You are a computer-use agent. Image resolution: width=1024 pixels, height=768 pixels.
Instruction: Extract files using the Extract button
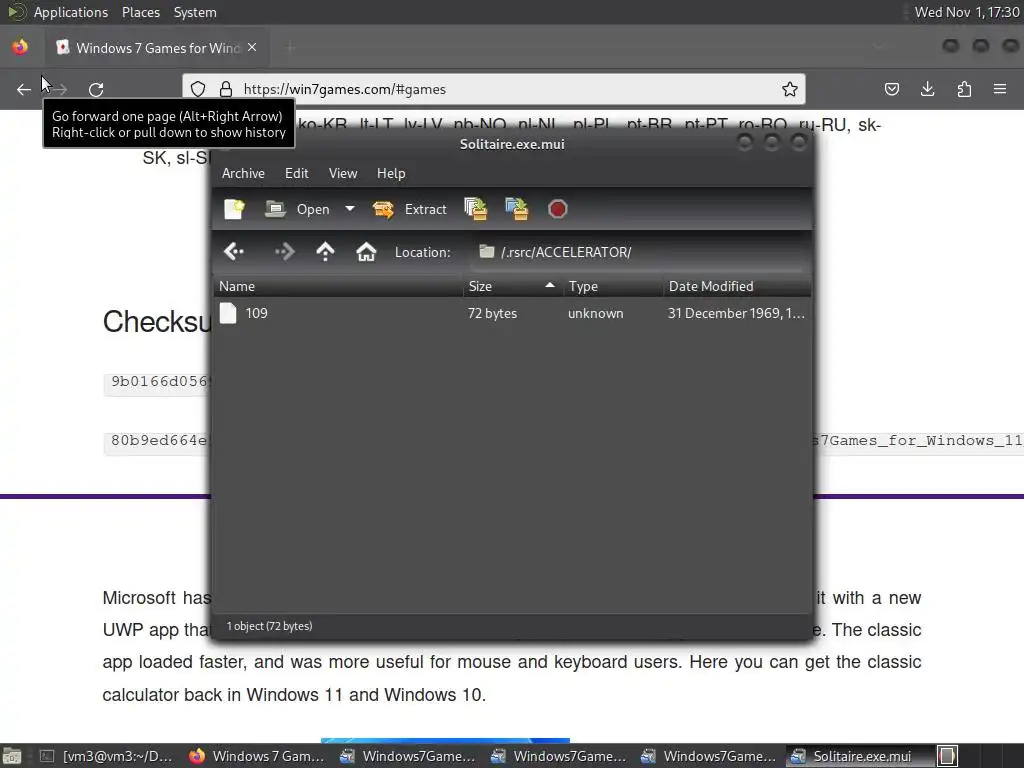(409, 209)
